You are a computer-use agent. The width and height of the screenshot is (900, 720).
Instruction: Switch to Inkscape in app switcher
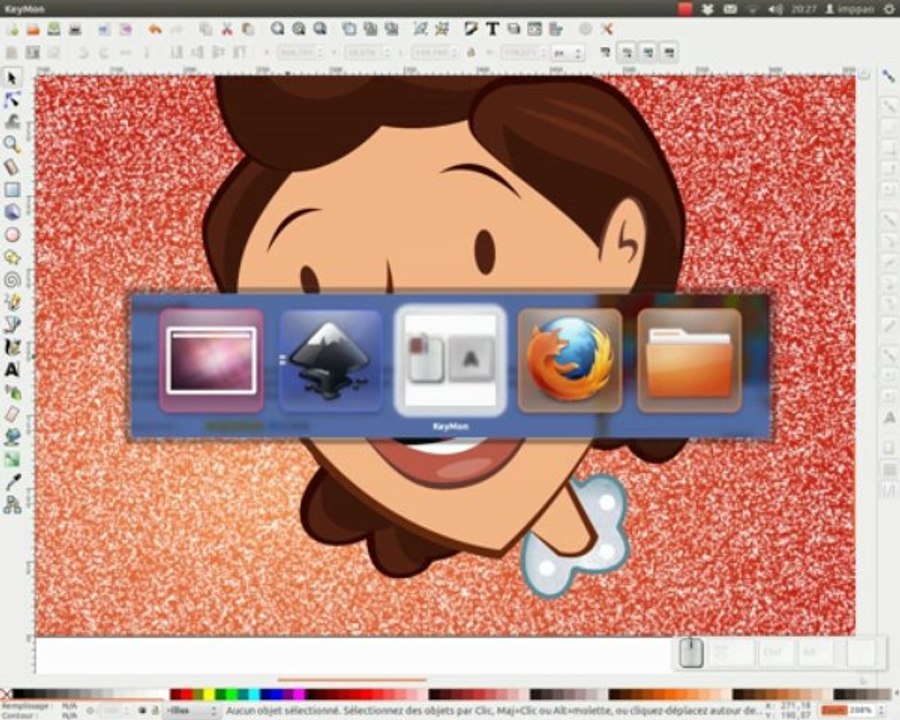331,361
